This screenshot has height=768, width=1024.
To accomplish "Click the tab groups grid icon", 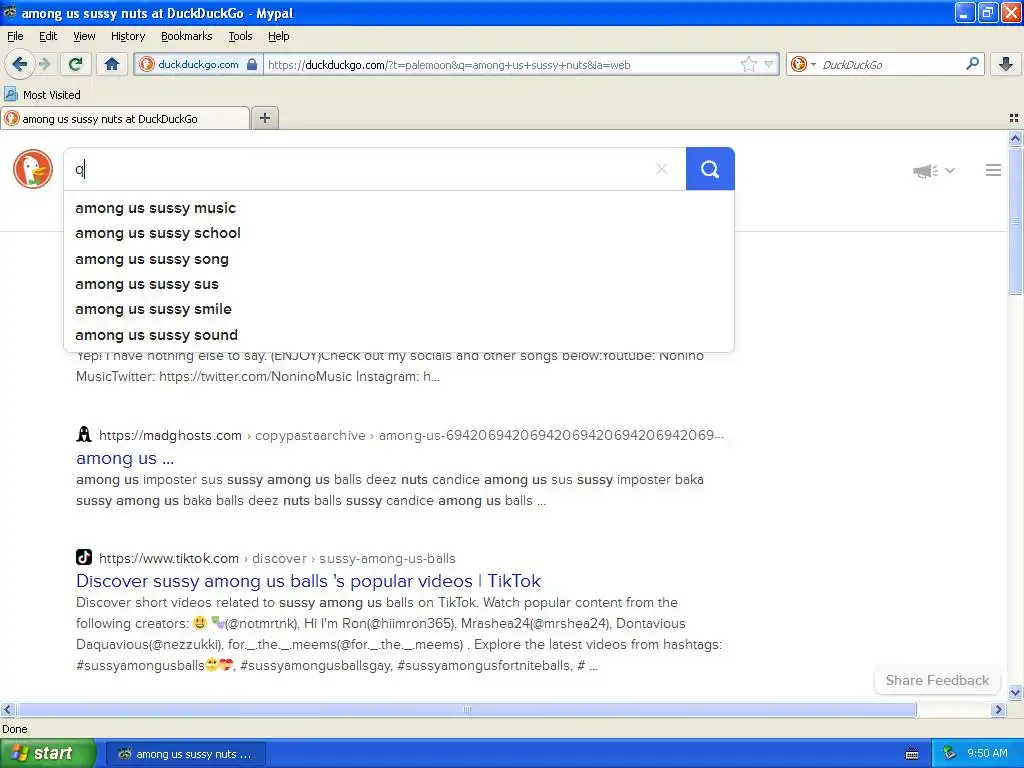I will point(1014,118).
